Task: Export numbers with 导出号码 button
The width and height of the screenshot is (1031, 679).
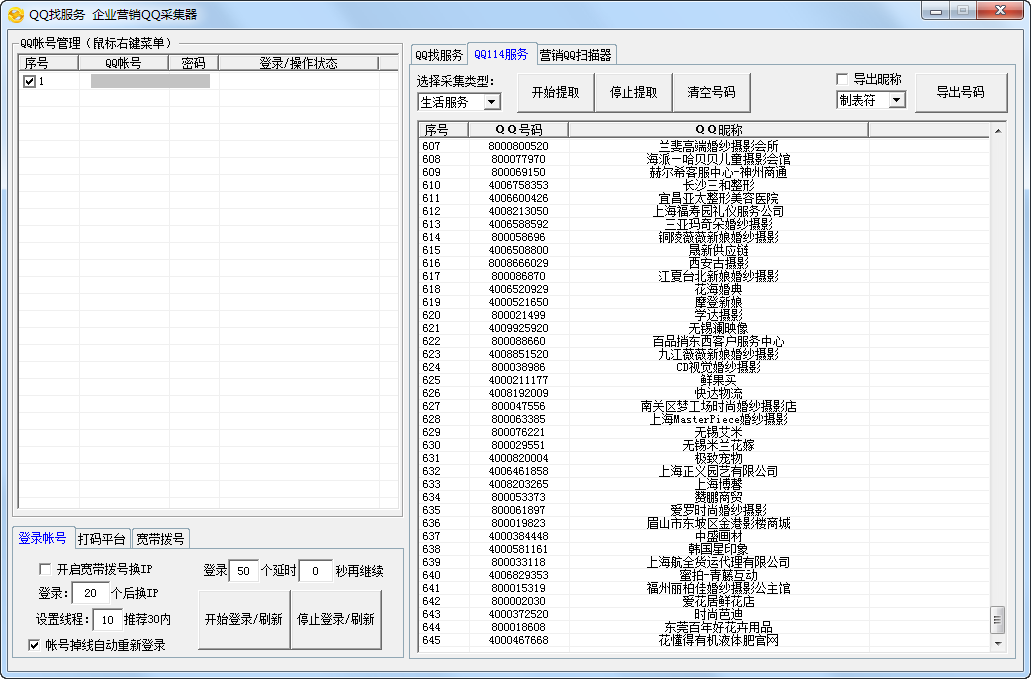Action: [x=959, y=92]
